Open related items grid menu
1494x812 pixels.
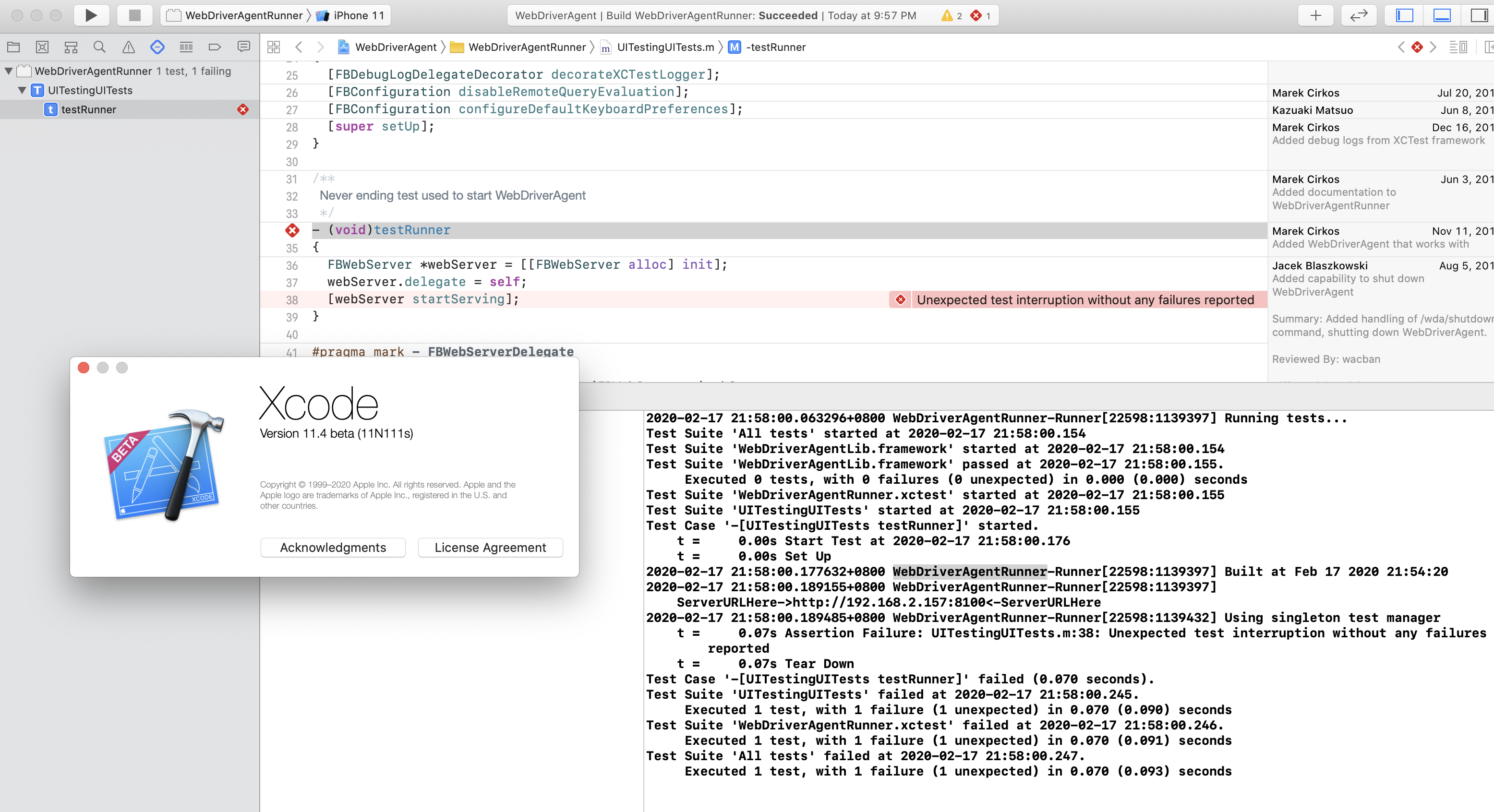click(x=274, y=47)
